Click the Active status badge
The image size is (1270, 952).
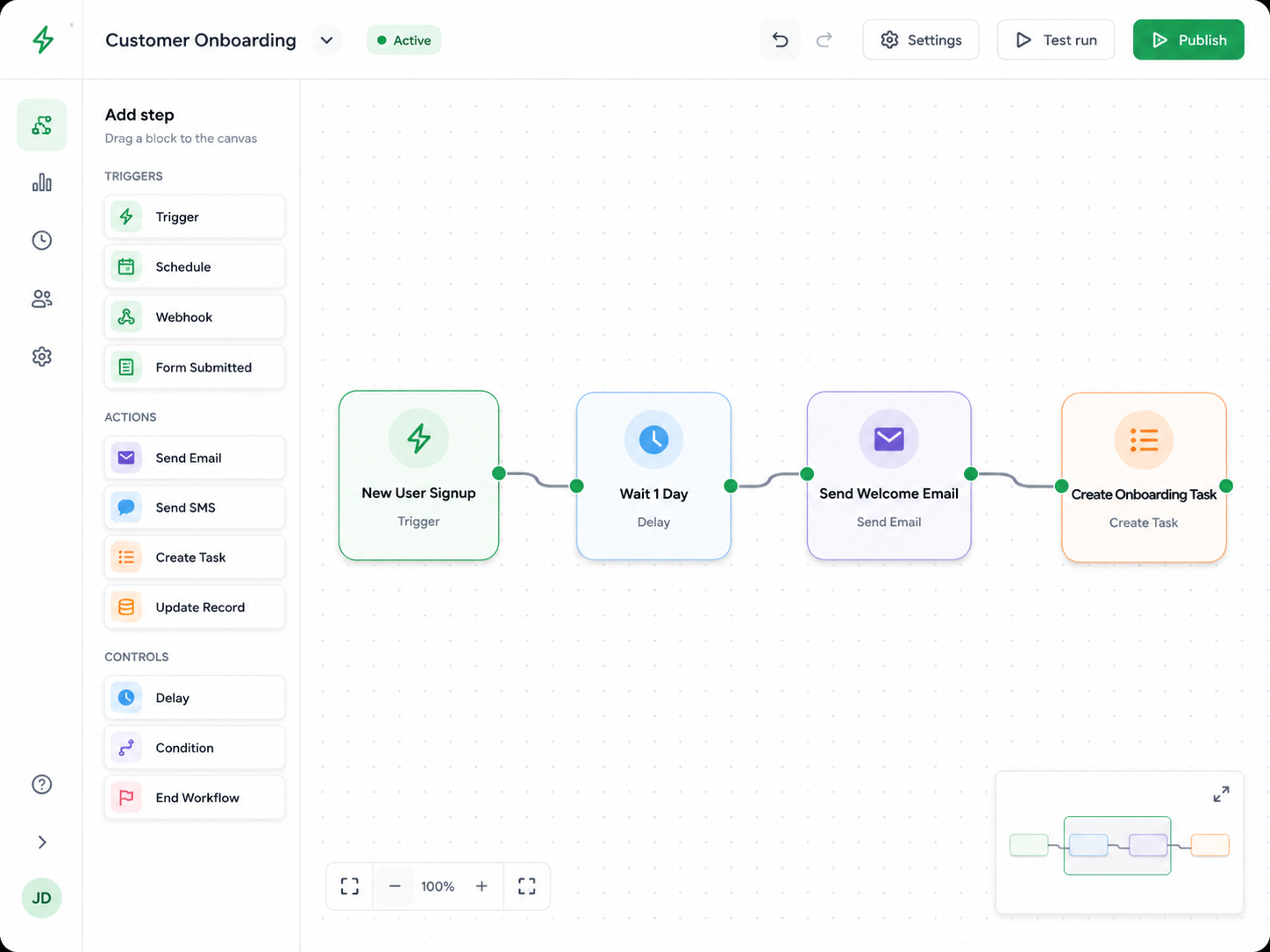(403, 40)
